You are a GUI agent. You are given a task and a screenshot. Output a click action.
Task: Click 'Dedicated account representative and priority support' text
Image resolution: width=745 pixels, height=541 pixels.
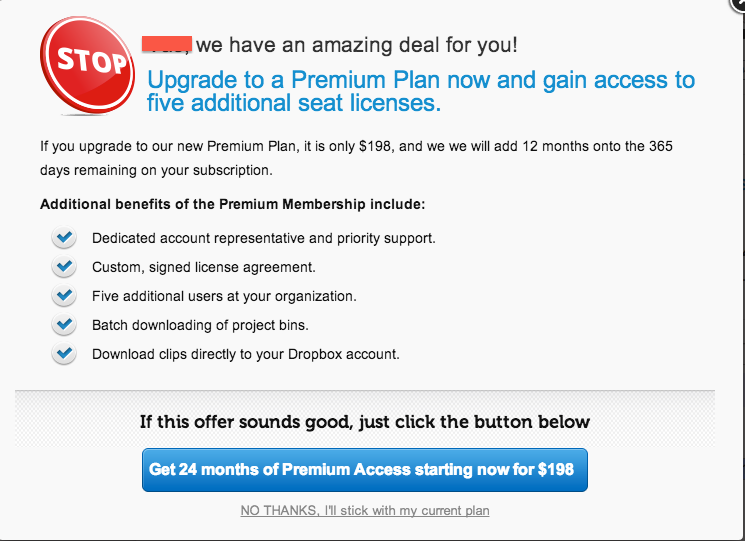(263, 239)
